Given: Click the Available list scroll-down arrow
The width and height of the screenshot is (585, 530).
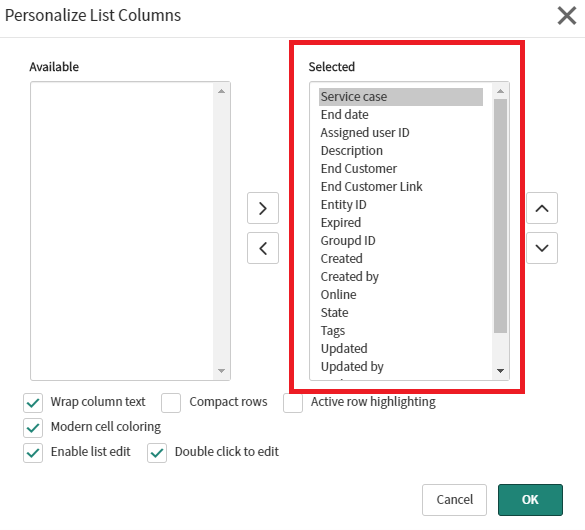Looking at the screenshot, I should (221, 371).
